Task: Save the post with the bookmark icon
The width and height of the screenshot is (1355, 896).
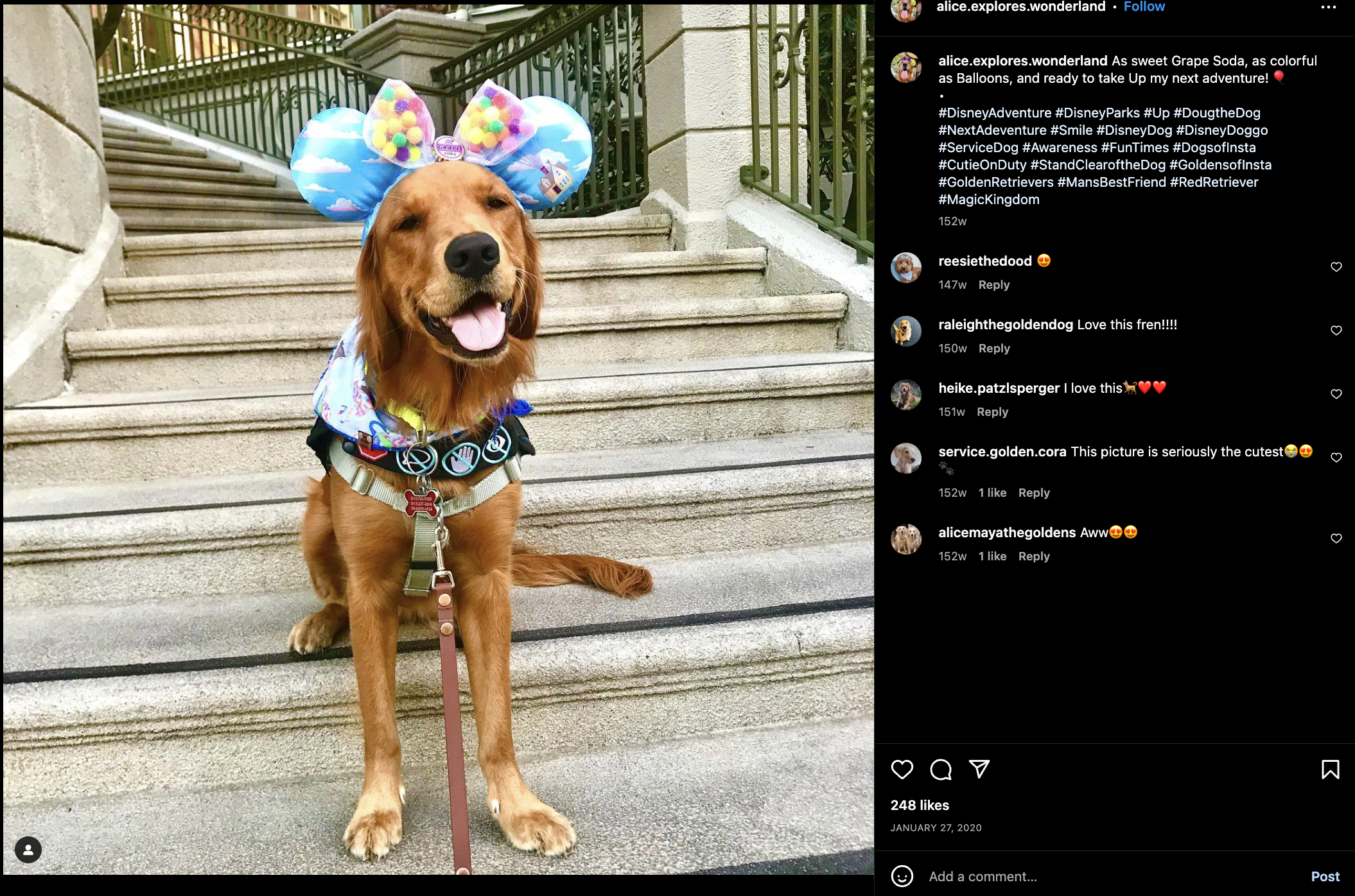Action: (x=1330, y=769)
